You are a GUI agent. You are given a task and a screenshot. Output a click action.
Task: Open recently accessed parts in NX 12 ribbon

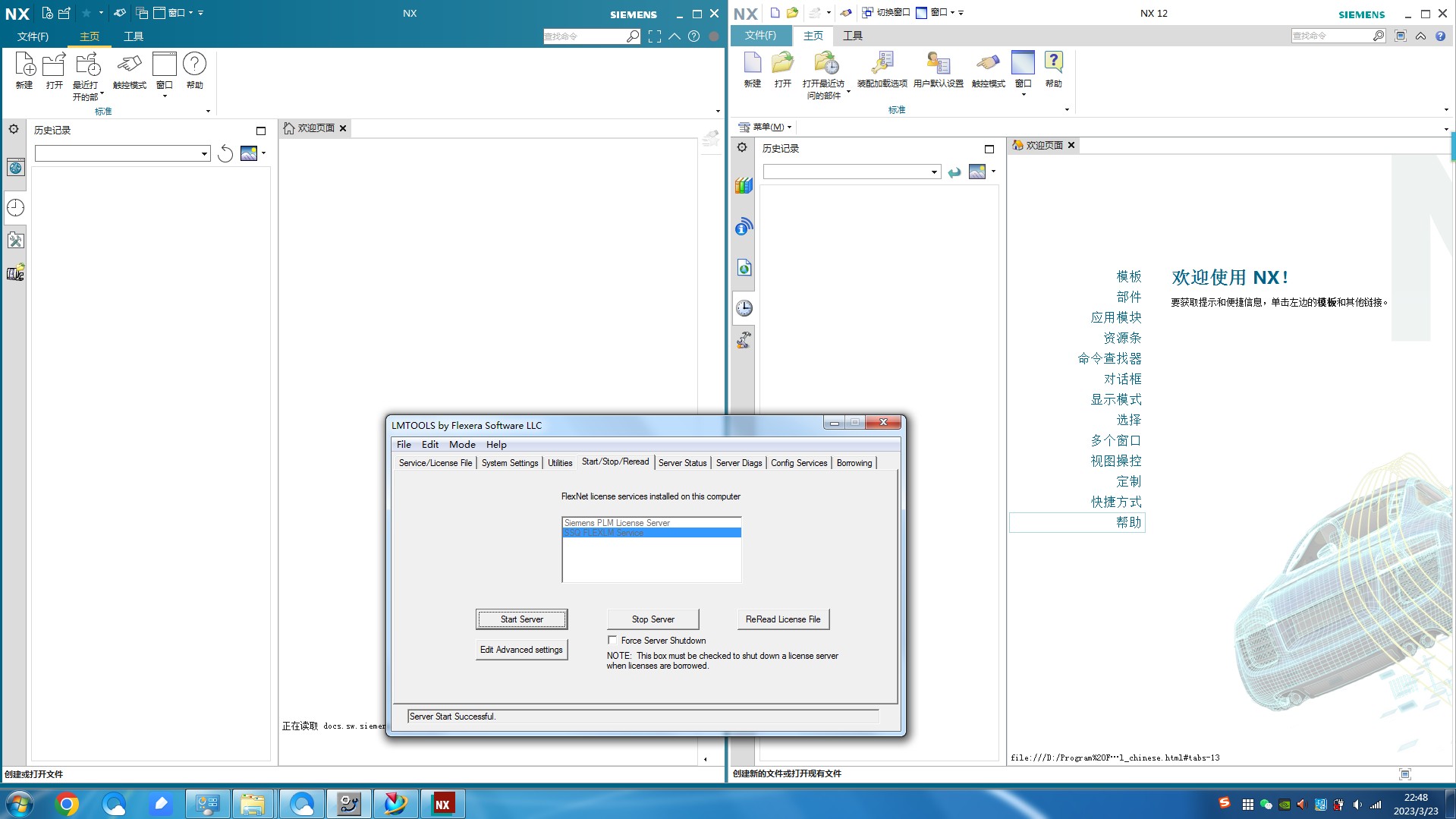[824, 75]
